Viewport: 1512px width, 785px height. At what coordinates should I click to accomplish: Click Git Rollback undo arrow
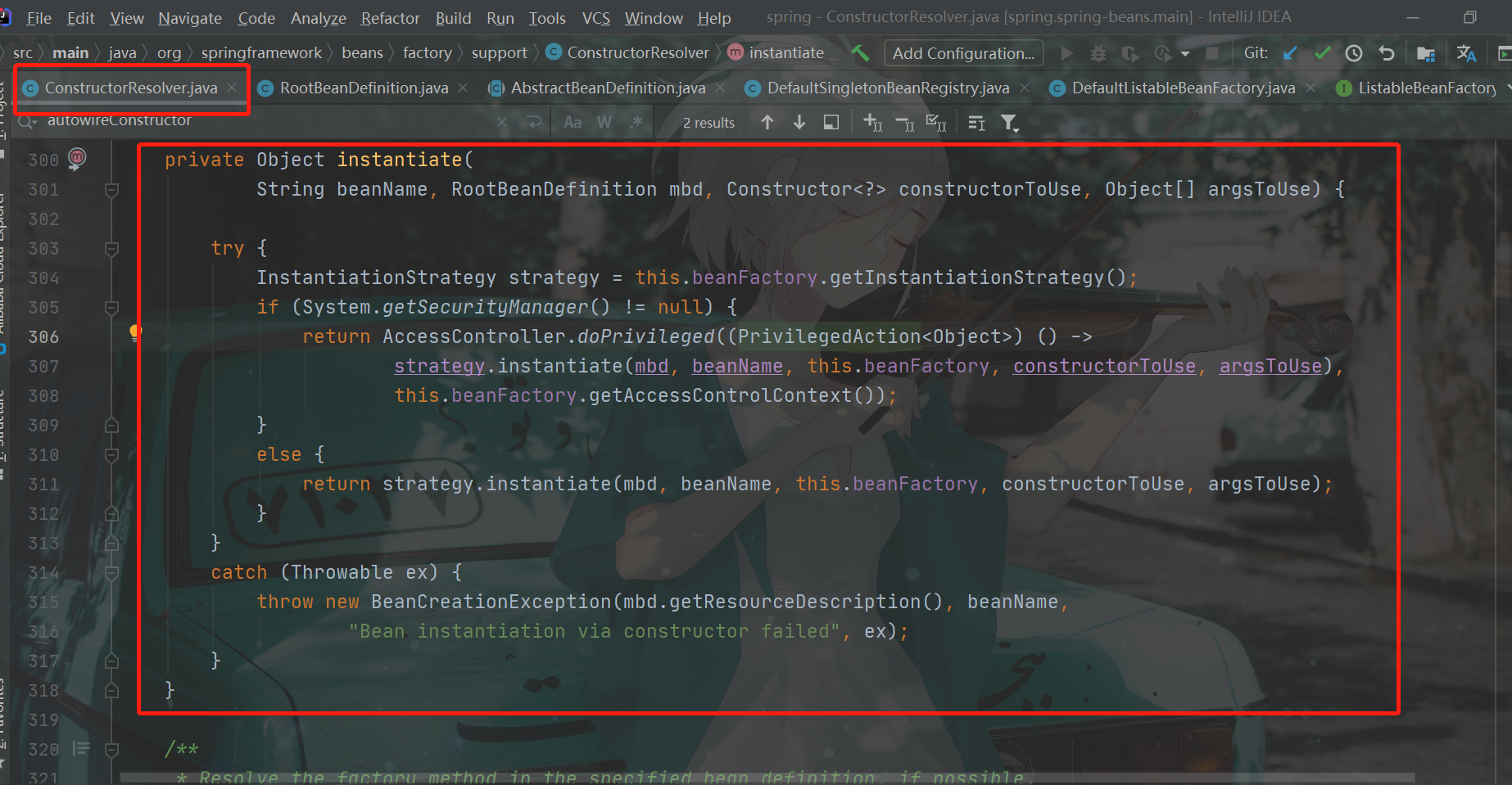[1386, 53]
